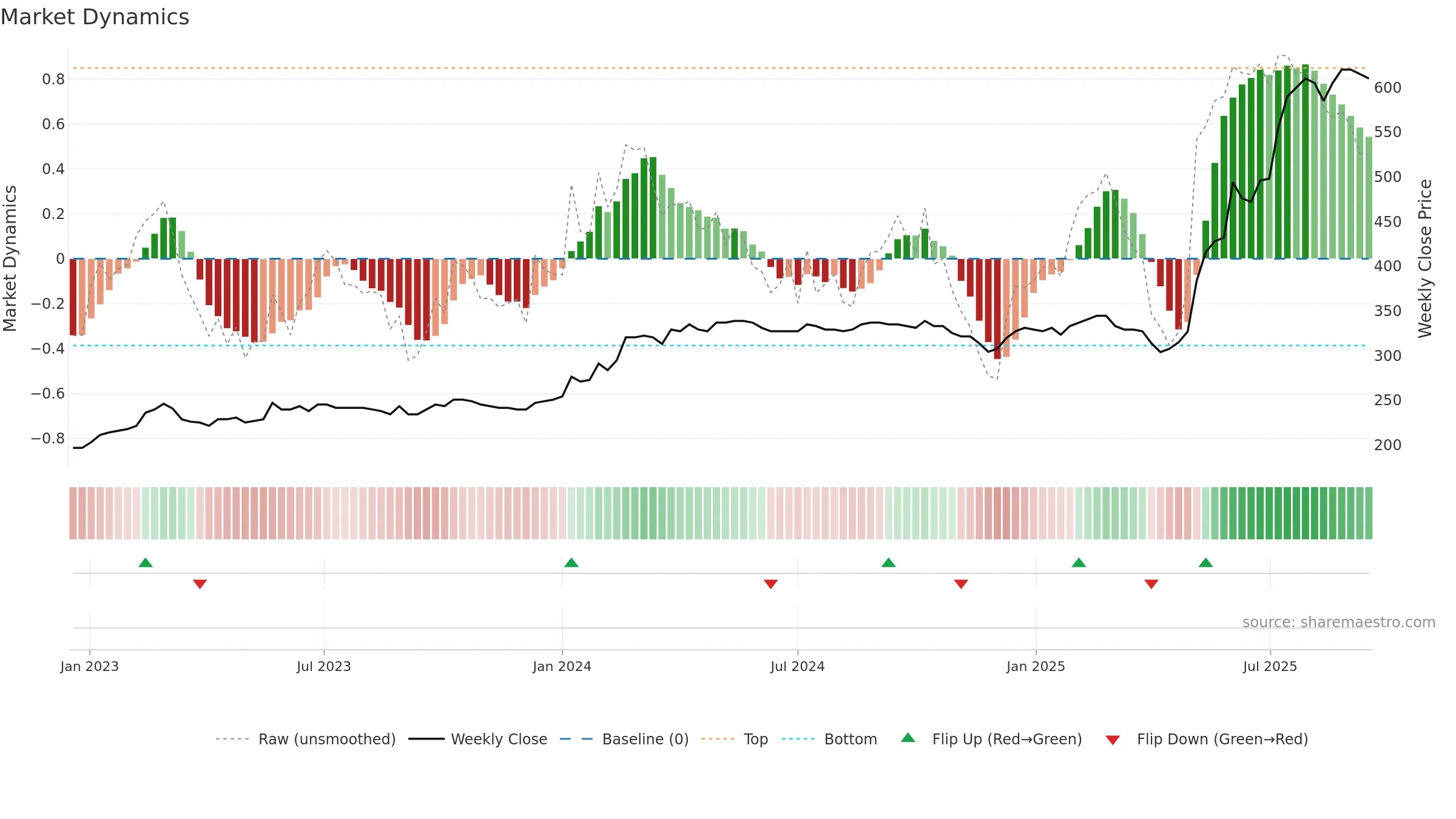Click the 300 tick on the price axis

point(1388,356)
